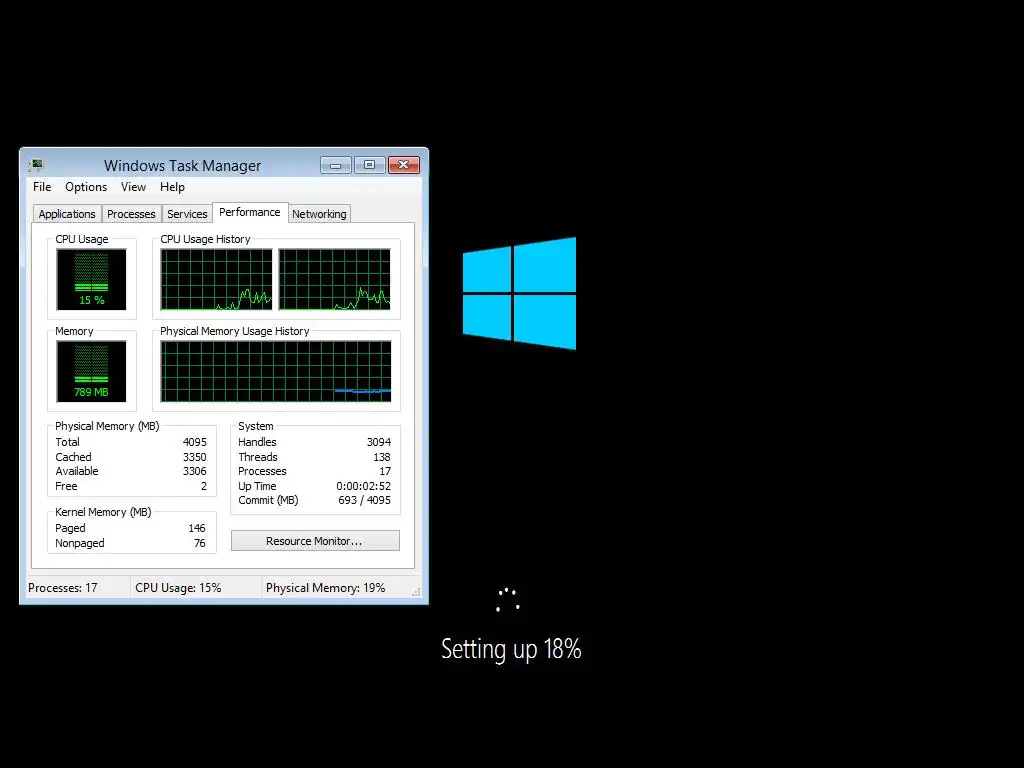
Task: Click the Physical Memory Usage History graph
Action: (276, 372)
